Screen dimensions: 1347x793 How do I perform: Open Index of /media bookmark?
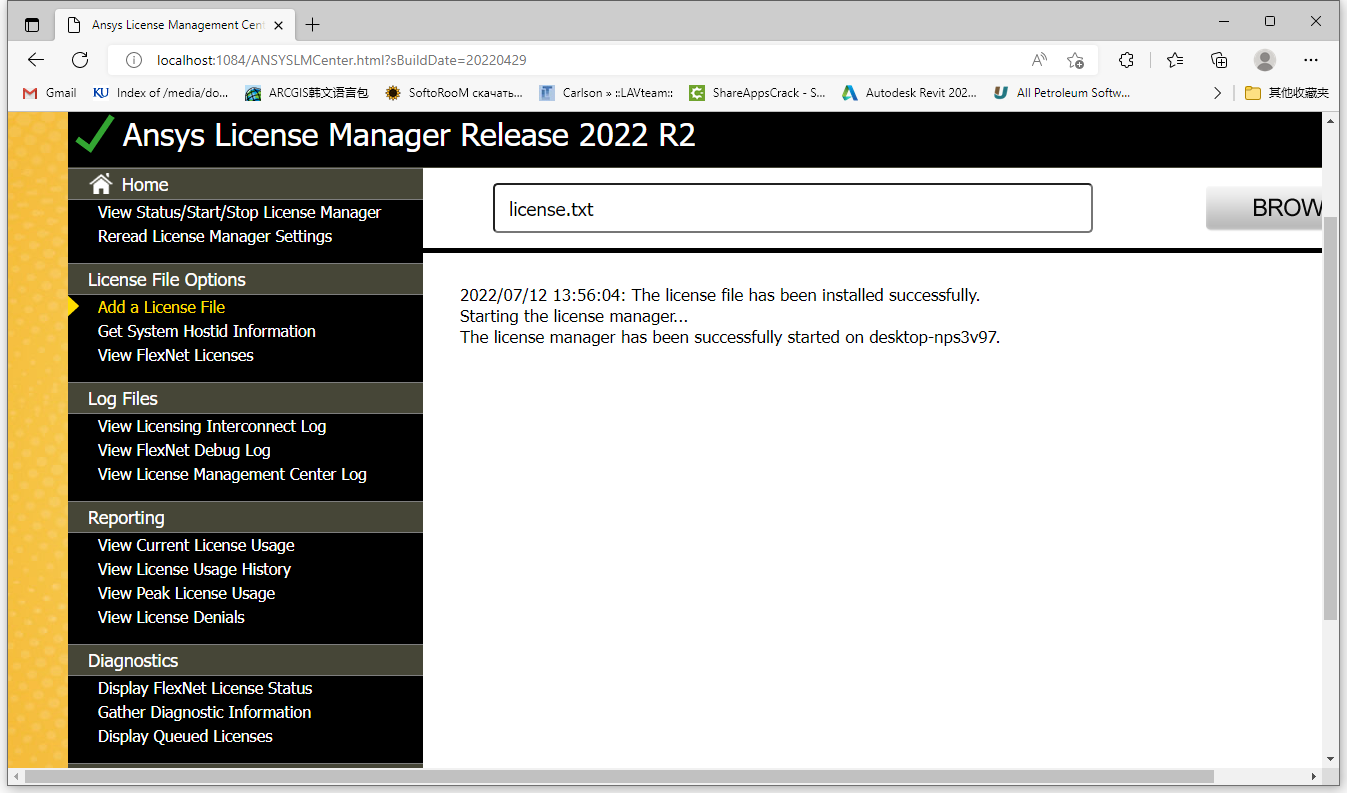[x=161, y=93]
